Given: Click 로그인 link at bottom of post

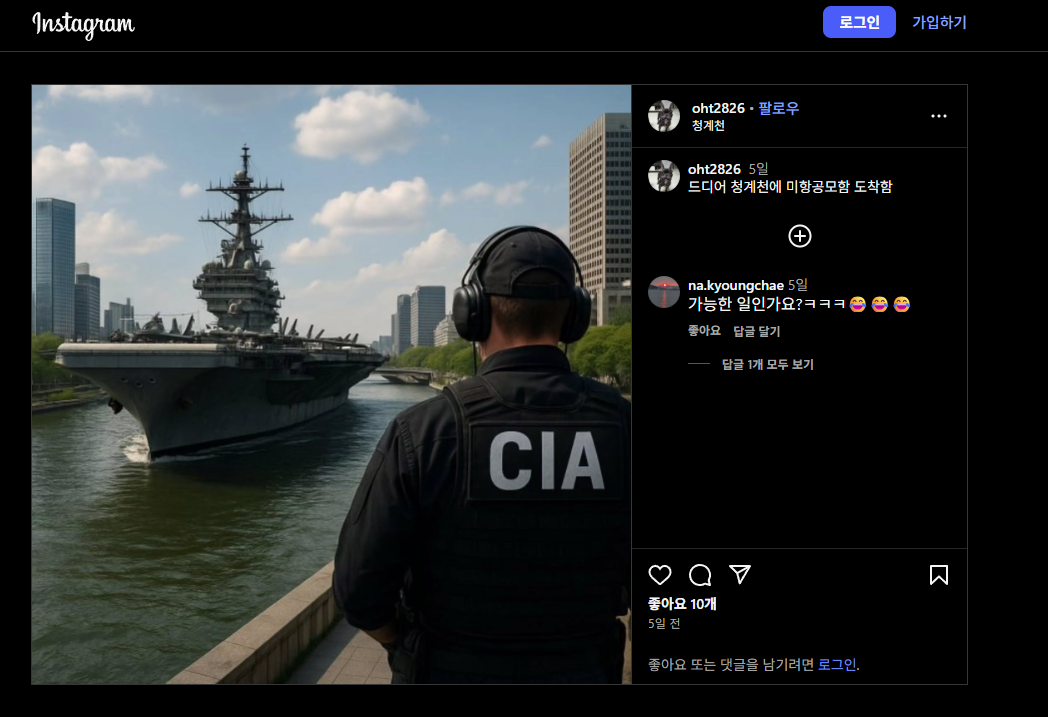Looking at the screenshot, I should 837,664.
